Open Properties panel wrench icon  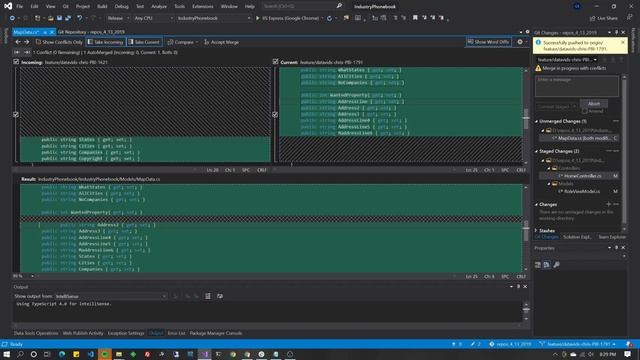[x=556, y=265]
